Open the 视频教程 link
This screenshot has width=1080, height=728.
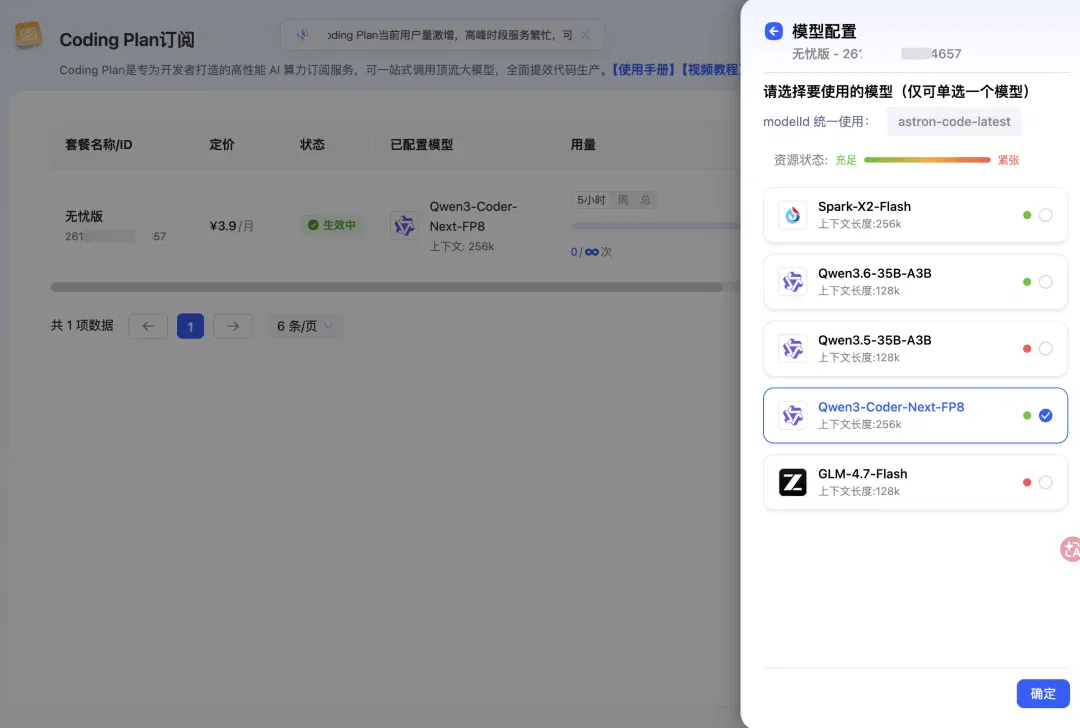click(x=709, y=70)
